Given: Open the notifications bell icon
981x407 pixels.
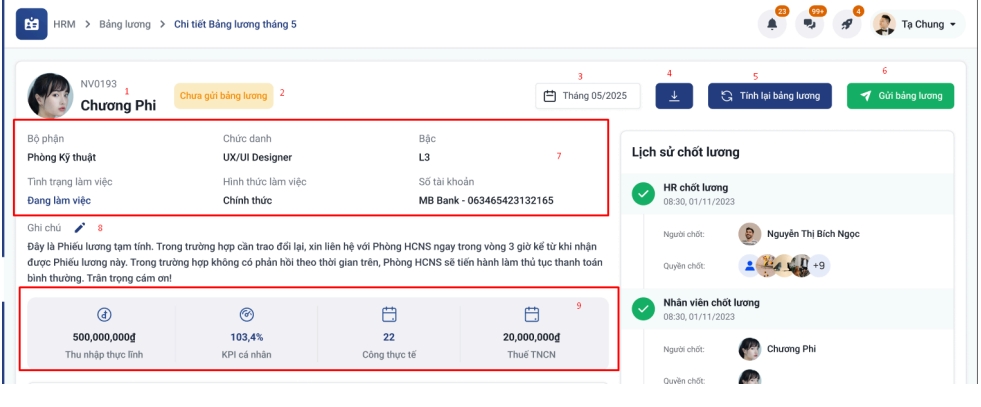Looking at the screenshot, I should click(x=772, y=25).
